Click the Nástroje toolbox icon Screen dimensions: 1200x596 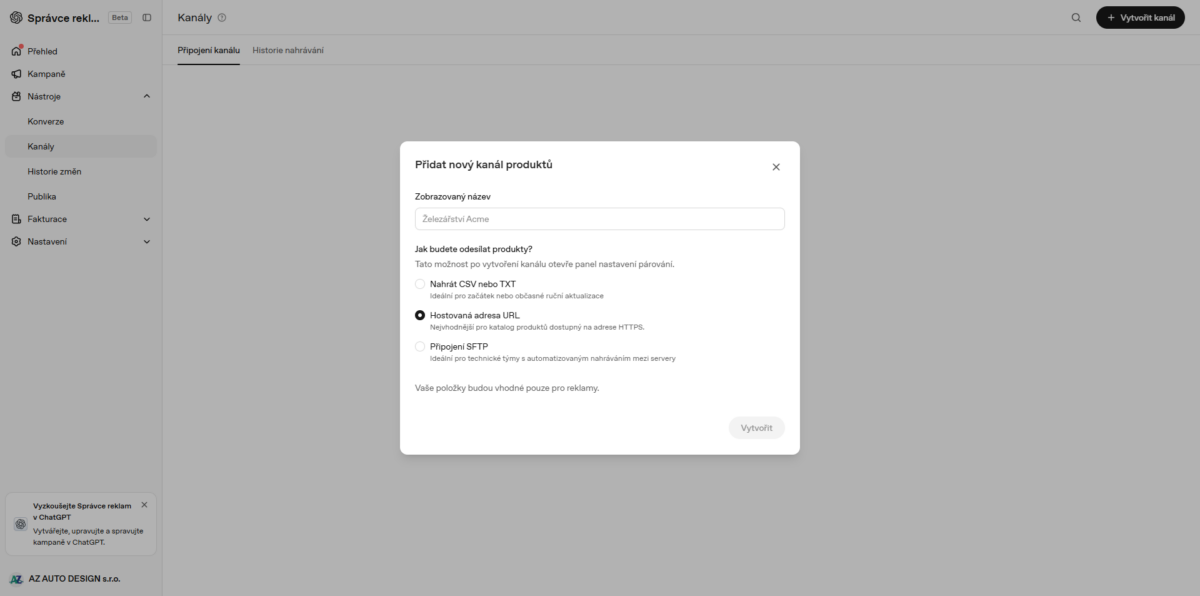pyautogui.click(x=16, y=96)
